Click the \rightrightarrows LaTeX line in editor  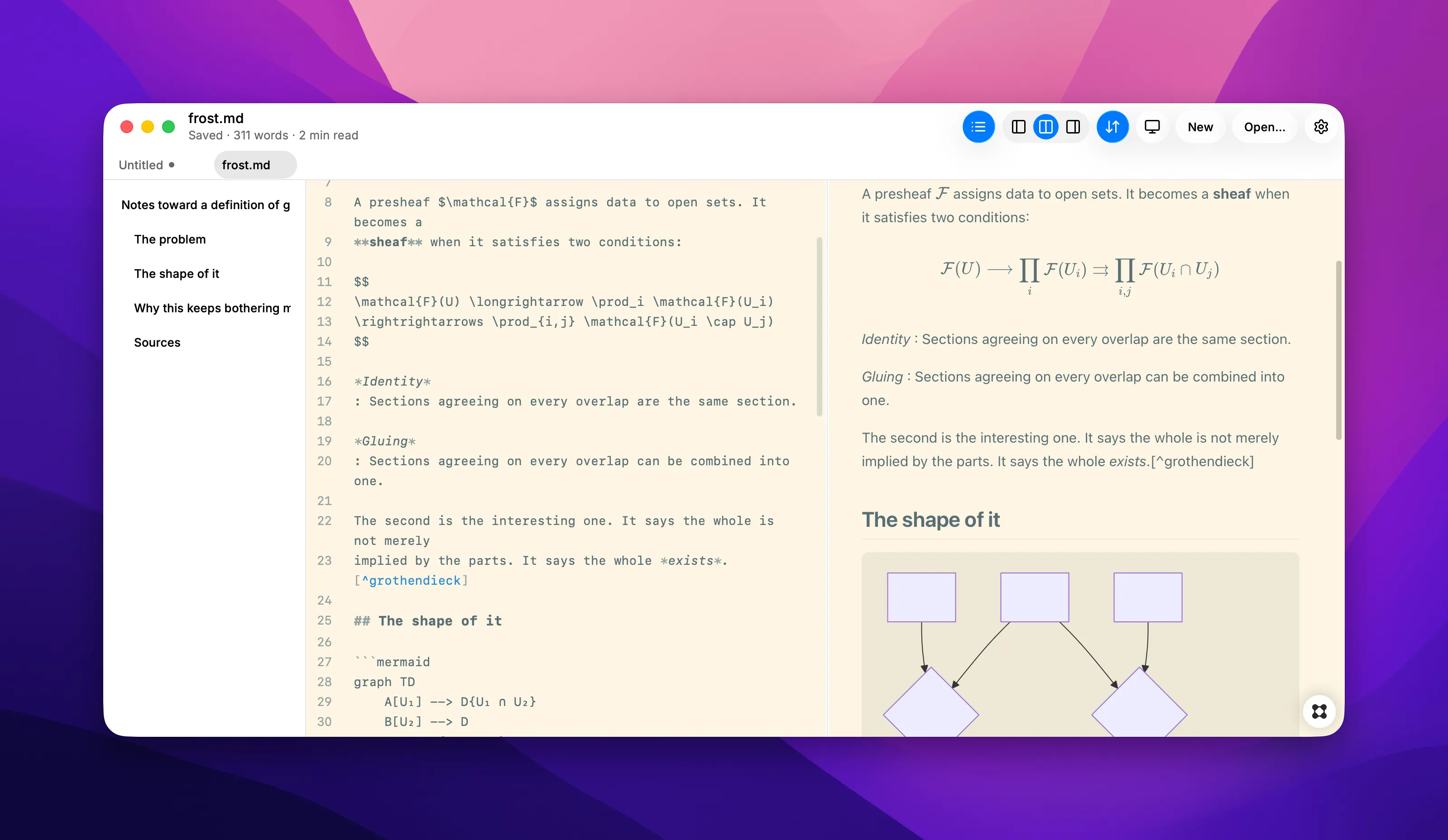[x=564, y=322]
